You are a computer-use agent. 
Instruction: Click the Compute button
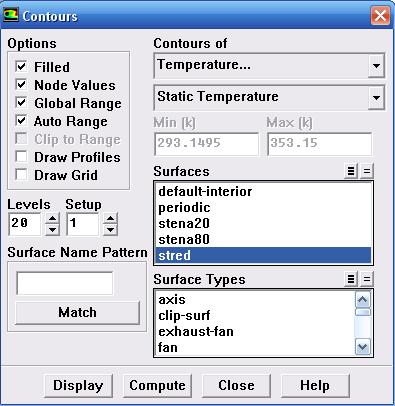click(x=157, y=385)
